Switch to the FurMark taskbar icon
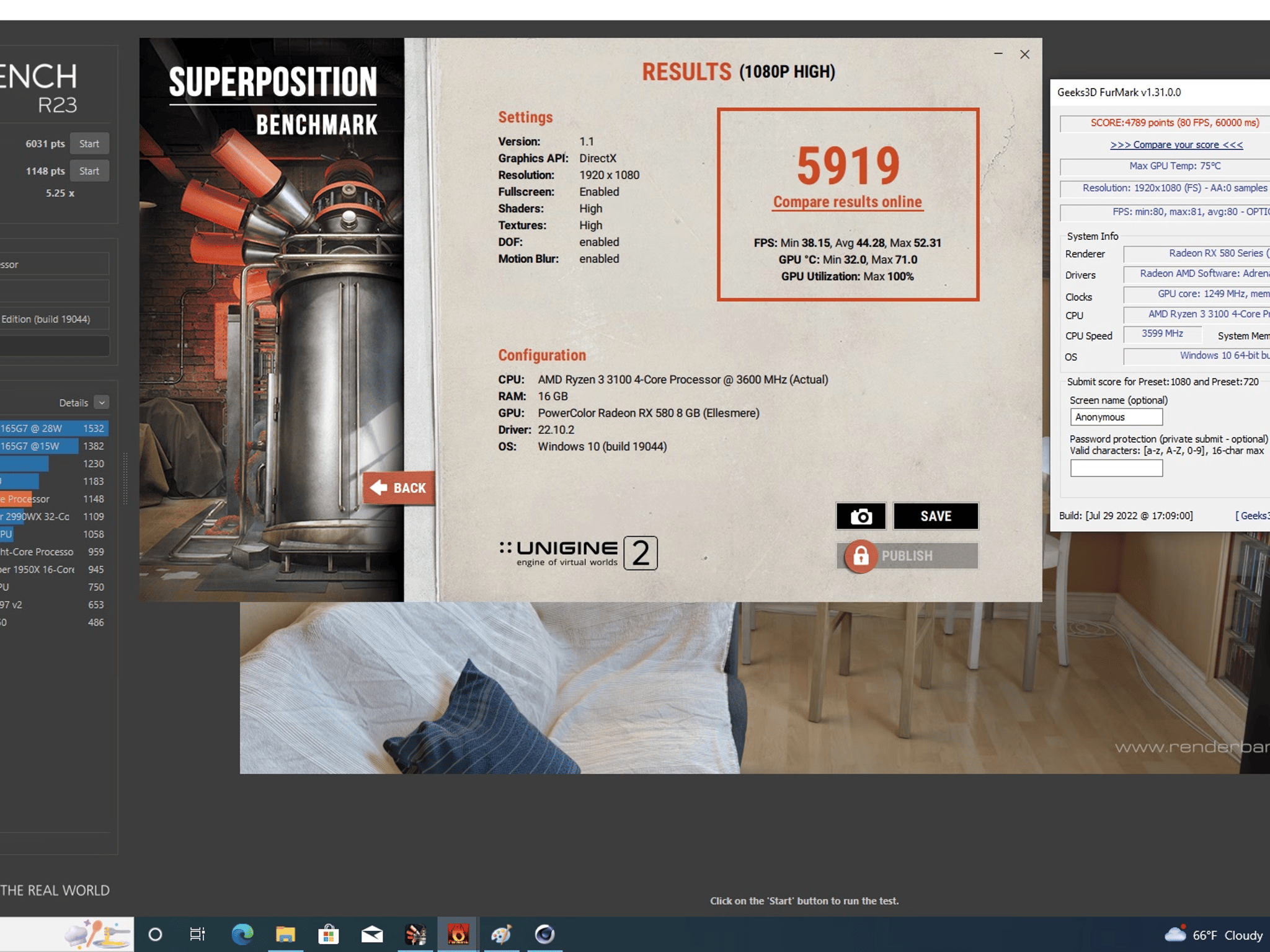Image resolution: width=1270 pixels, height=952 pixels. point(458,934)
